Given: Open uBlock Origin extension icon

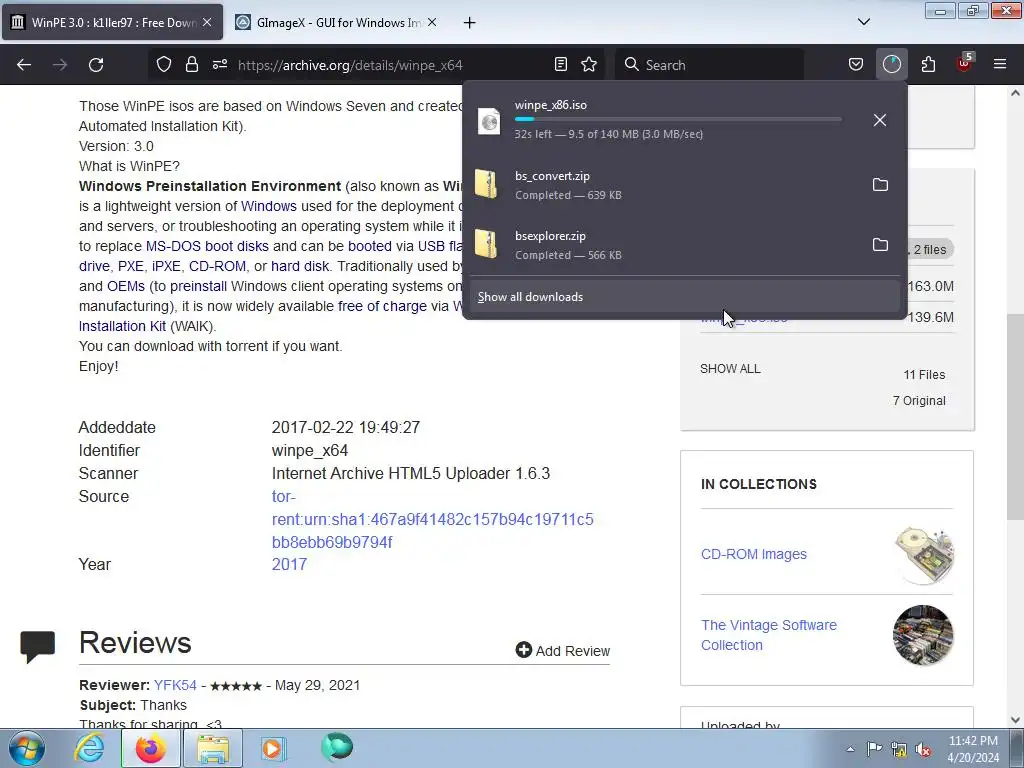Looking at the screenshot, I should pyautogui.click(x=964, y=63).
